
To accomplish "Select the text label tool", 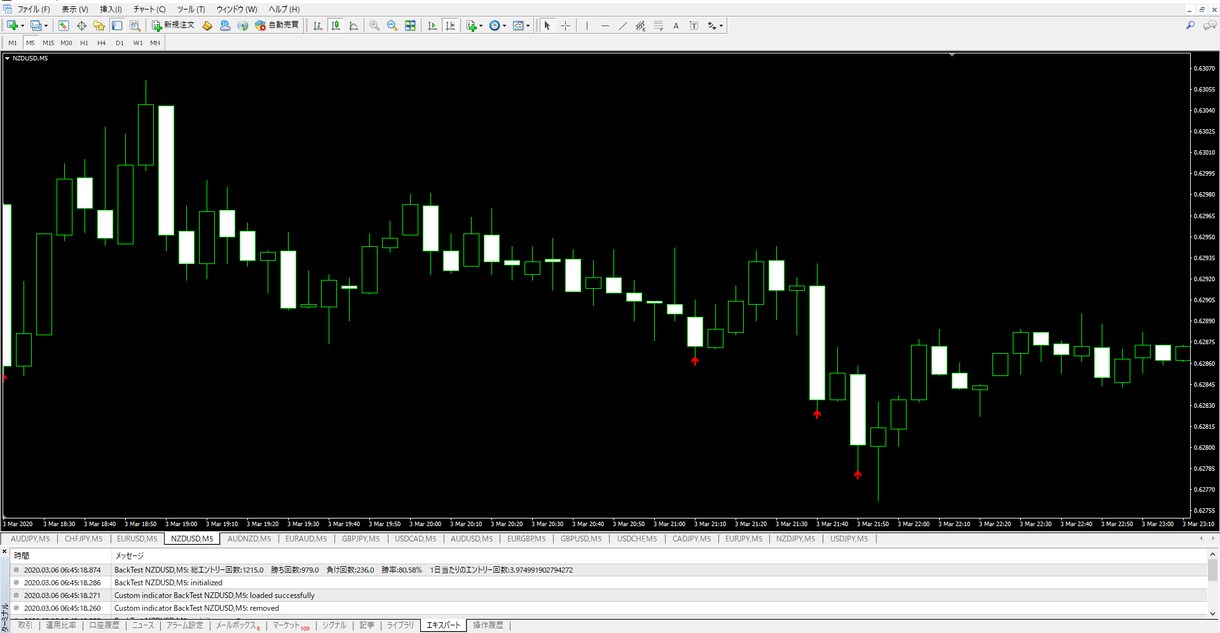I will click(694, 26).
